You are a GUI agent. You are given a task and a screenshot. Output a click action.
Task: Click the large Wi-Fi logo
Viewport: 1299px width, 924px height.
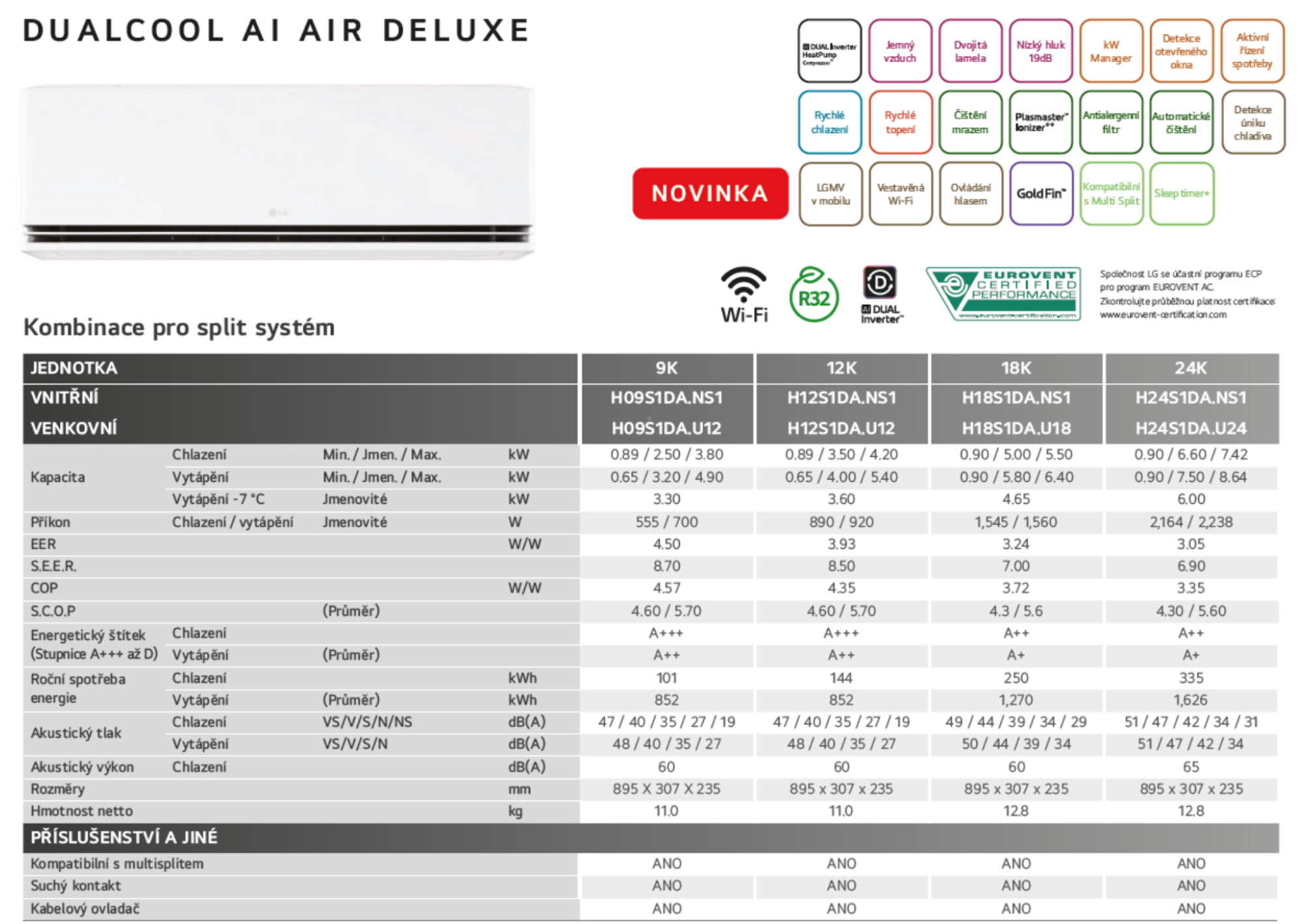(744, 295)
